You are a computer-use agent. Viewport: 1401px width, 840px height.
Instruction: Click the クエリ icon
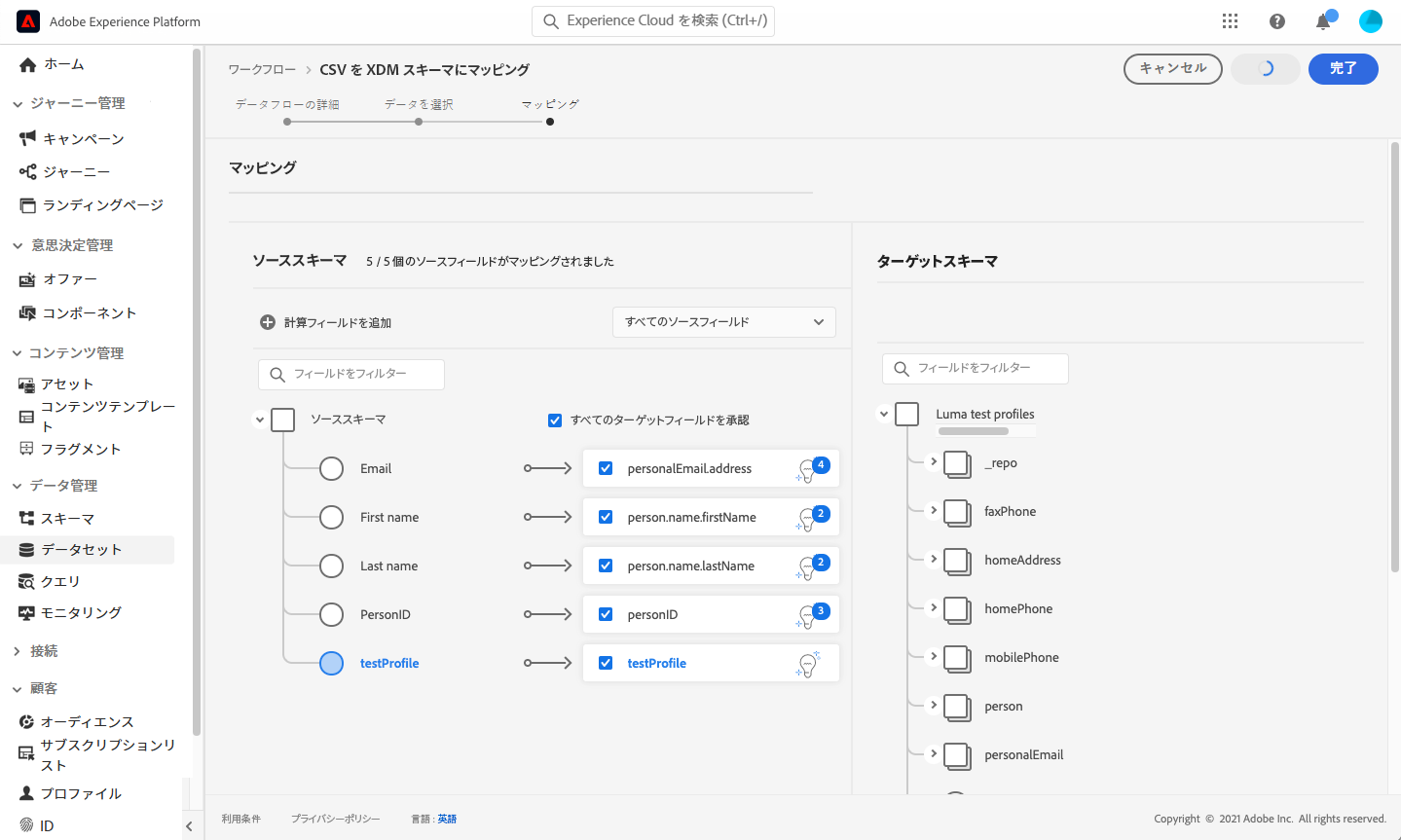[x=26, y=581]
